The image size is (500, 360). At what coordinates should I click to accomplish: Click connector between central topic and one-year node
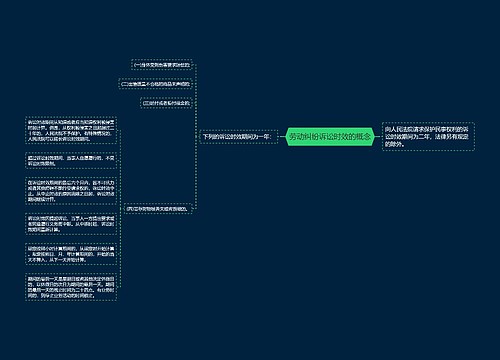282,137
